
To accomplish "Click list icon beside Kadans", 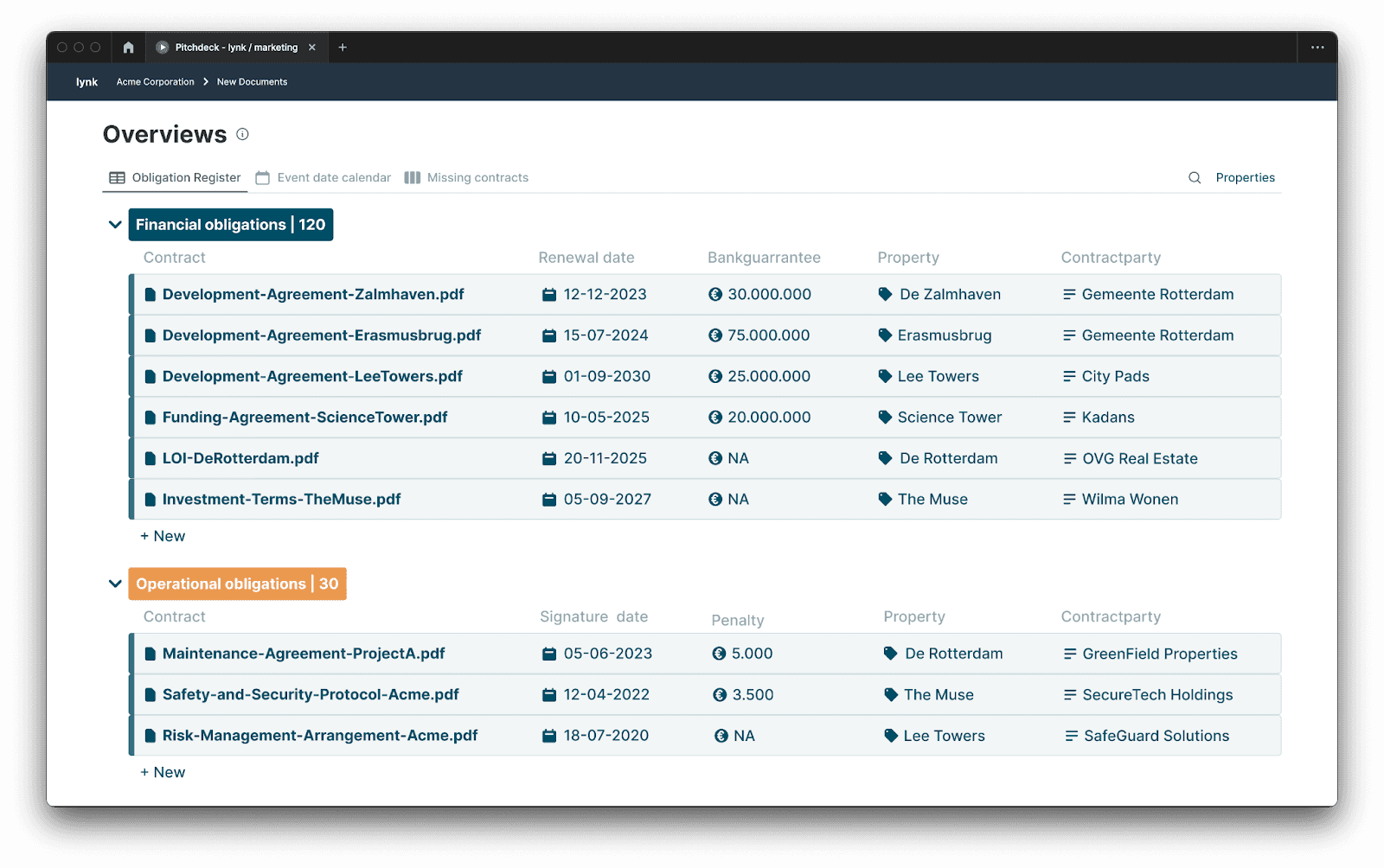I will tap(1069, 418).
